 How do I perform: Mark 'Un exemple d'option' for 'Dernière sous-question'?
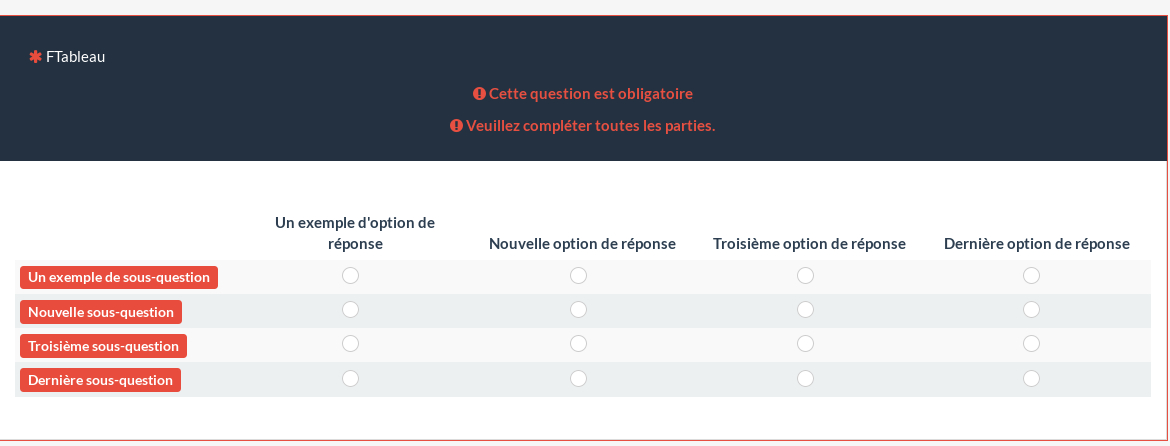[x=350, y=379]
